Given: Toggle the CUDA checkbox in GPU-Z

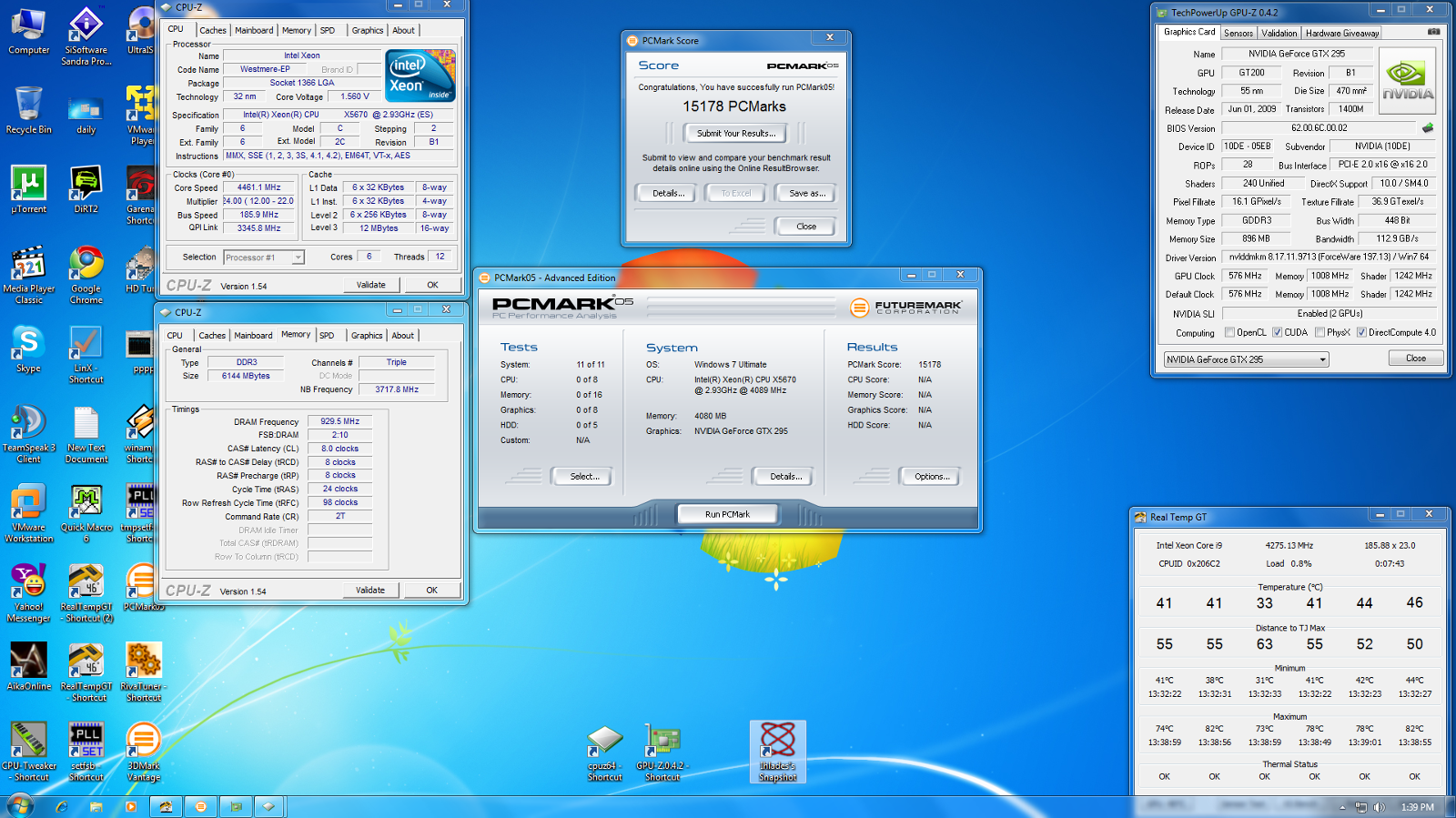Looking at the screenshot, I should 1277,332.
